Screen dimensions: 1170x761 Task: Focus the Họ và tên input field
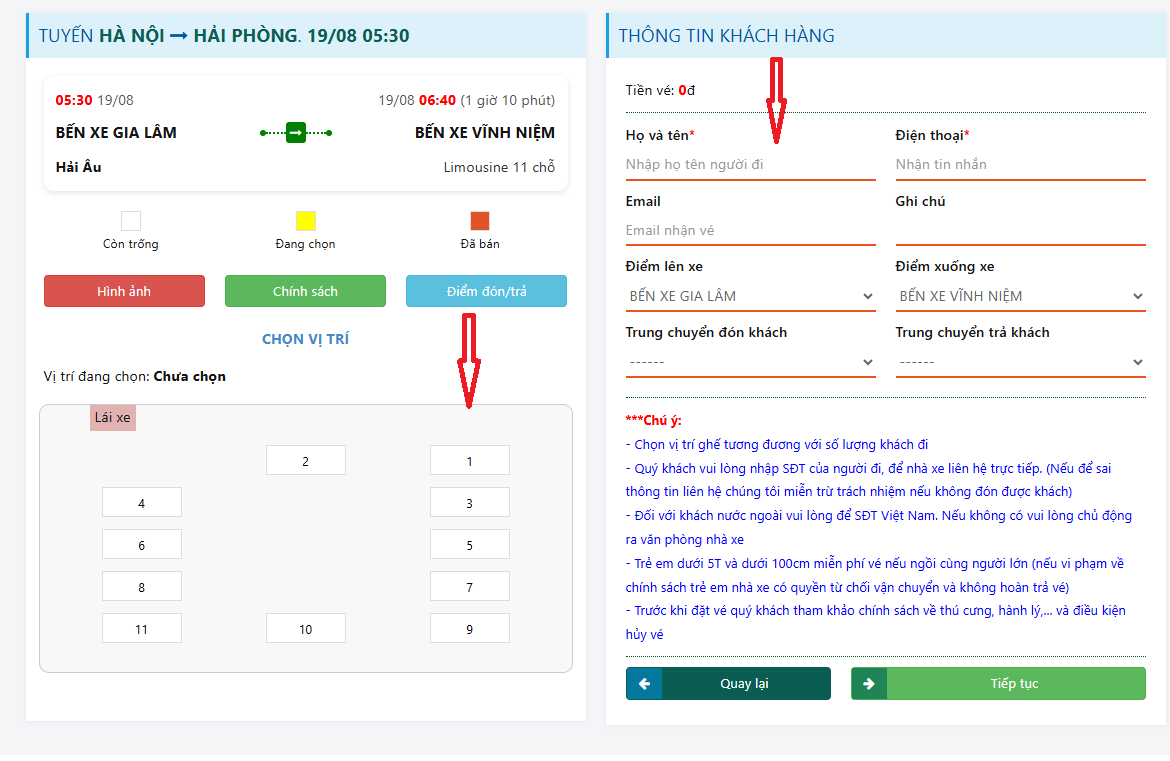750,165
